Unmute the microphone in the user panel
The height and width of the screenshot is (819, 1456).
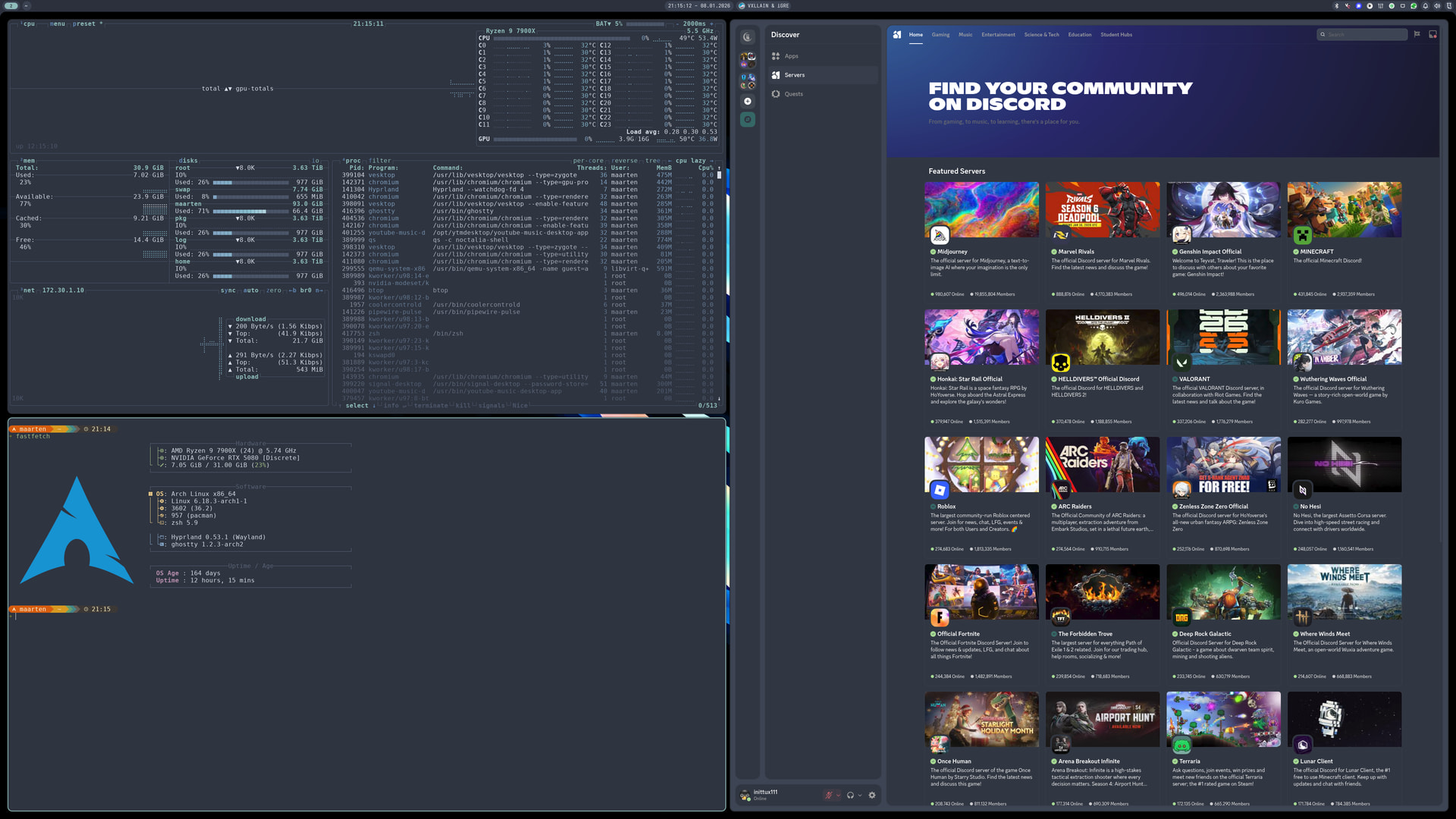point(829,795)
